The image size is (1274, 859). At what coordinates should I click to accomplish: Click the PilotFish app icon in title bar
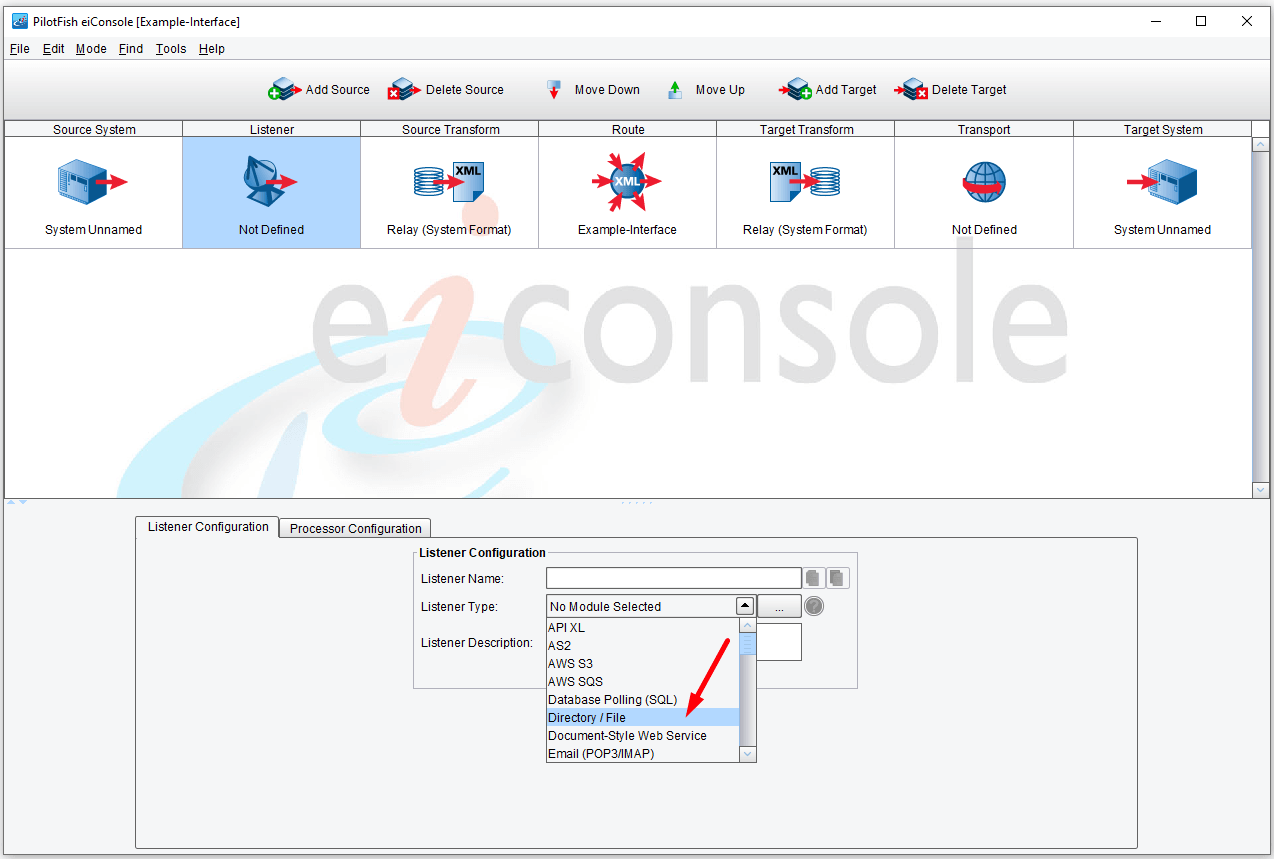(x=19, y=21)
